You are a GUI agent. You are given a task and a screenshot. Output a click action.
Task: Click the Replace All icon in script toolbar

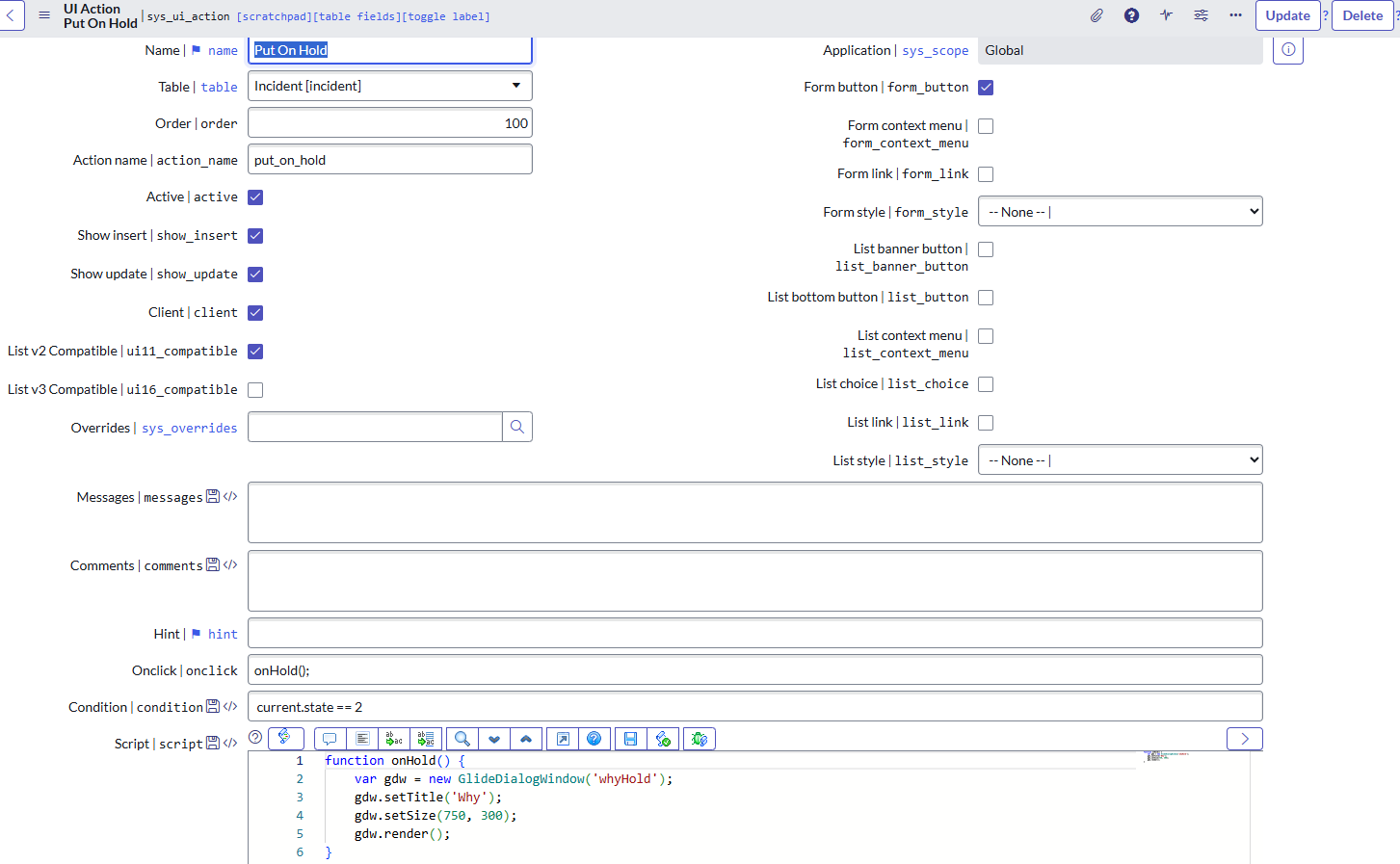(426, 739)
